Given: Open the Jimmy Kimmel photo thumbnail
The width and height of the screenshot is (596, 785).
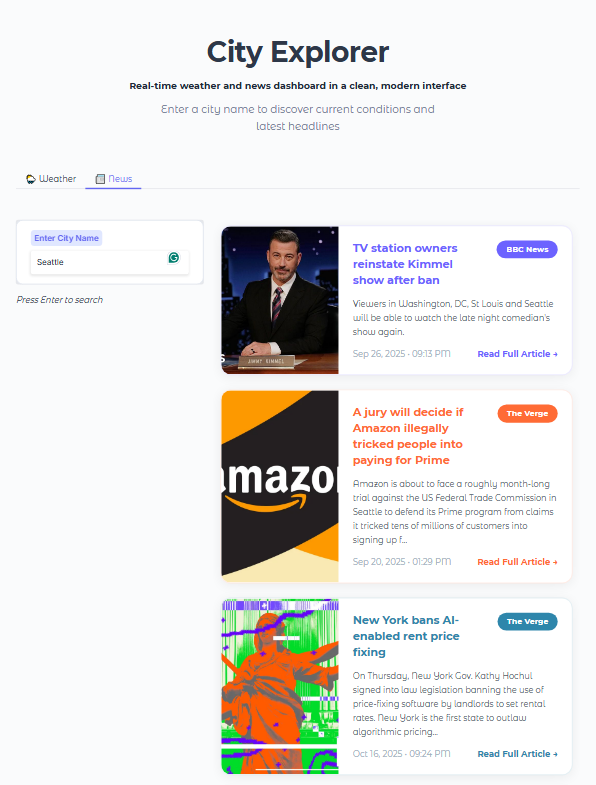Looking at the screenshot, I should click(280, 300).
